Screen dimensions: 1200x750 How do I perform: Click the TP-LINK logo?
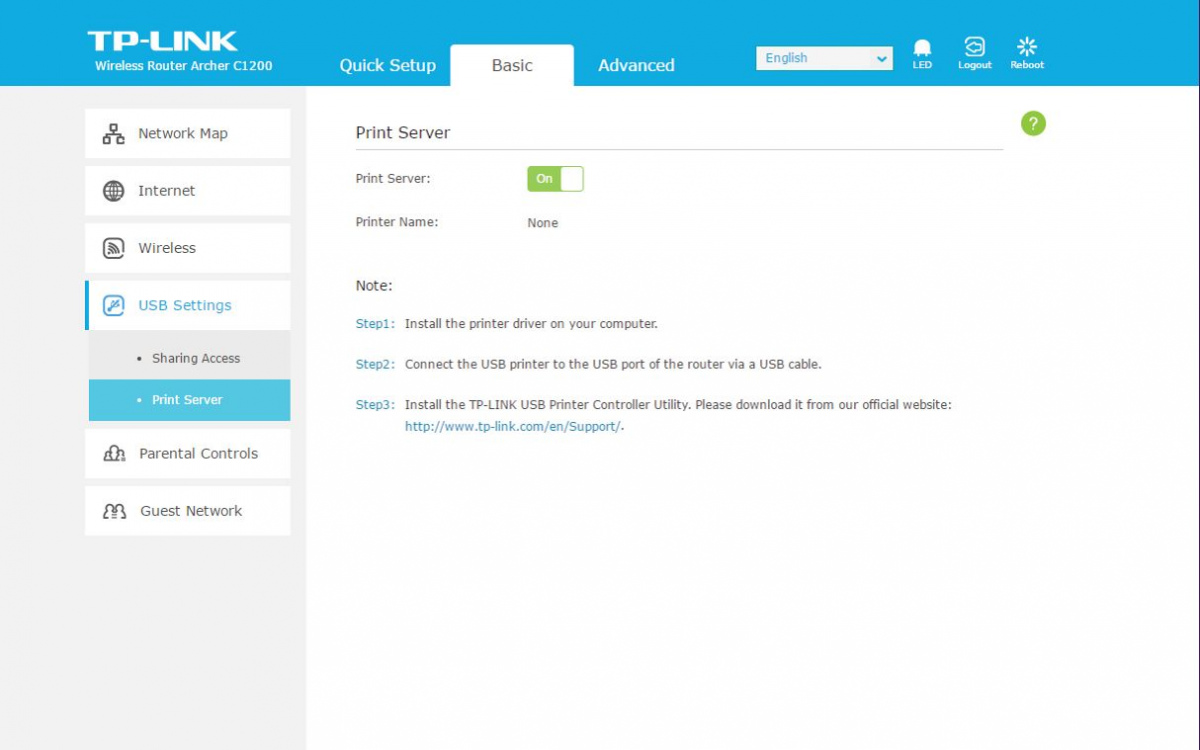click(x=162, y=41)
